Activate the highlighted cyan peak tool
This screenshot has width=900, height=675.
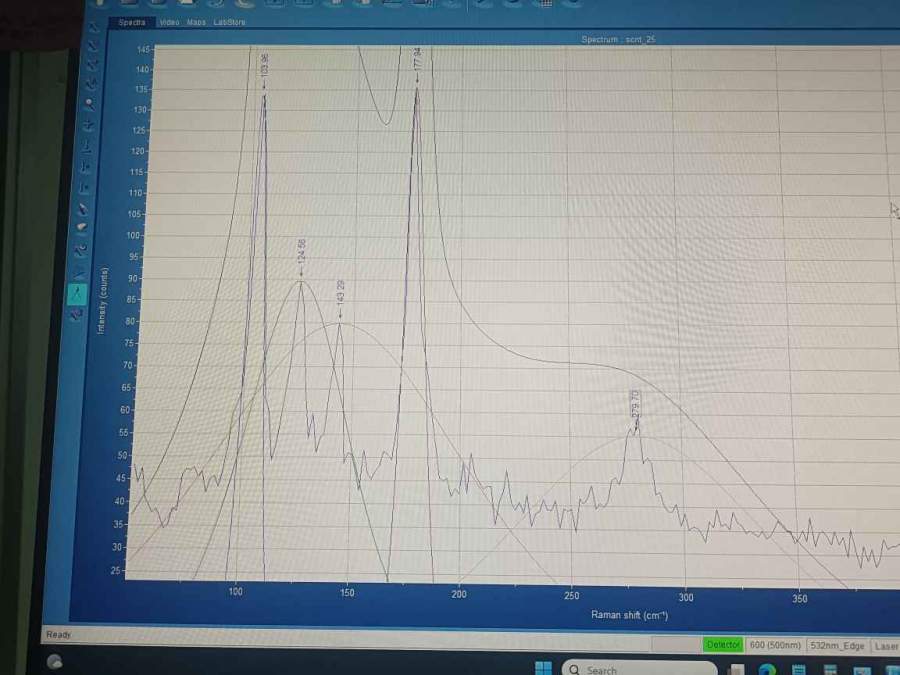point(77,294)
